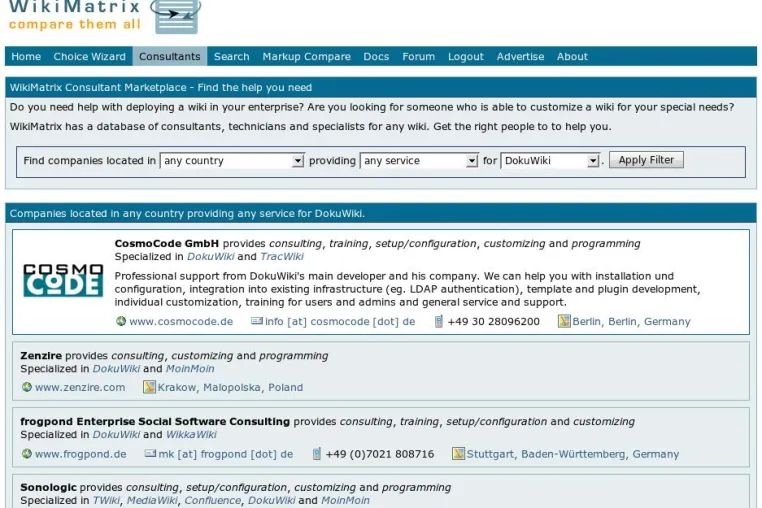The width and height of the screenshot is (762, 508).
Task: Click the info [at] cosmocode [dot] de link
Action: point(340,321)
